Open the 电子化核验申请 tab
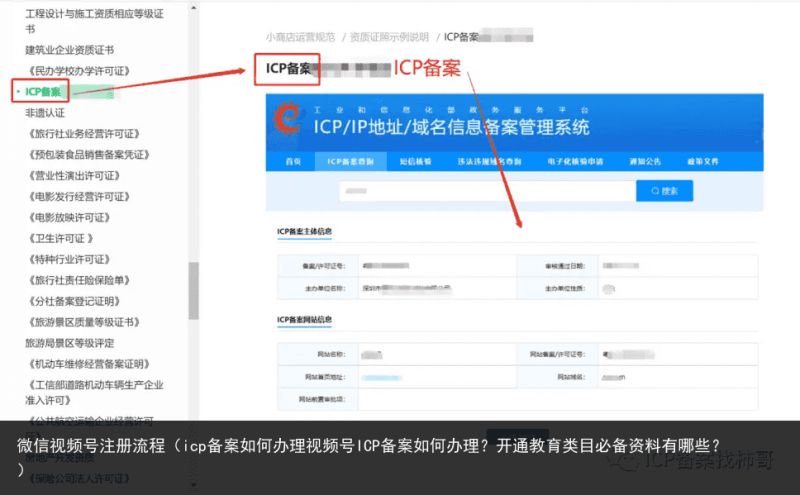 [576, 161]
